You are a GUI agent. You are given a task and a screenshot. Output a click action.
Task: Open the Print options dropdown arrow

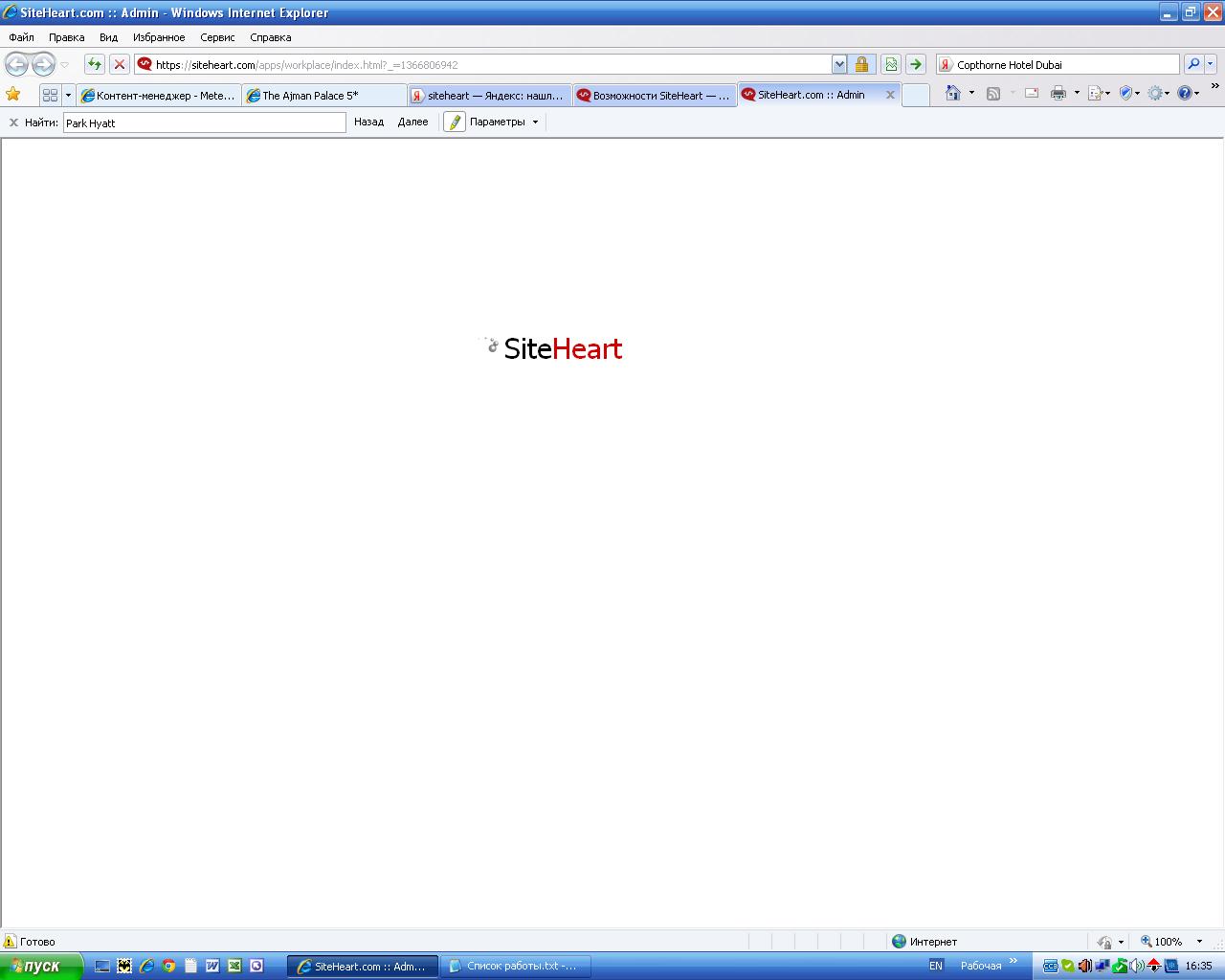1077,93
